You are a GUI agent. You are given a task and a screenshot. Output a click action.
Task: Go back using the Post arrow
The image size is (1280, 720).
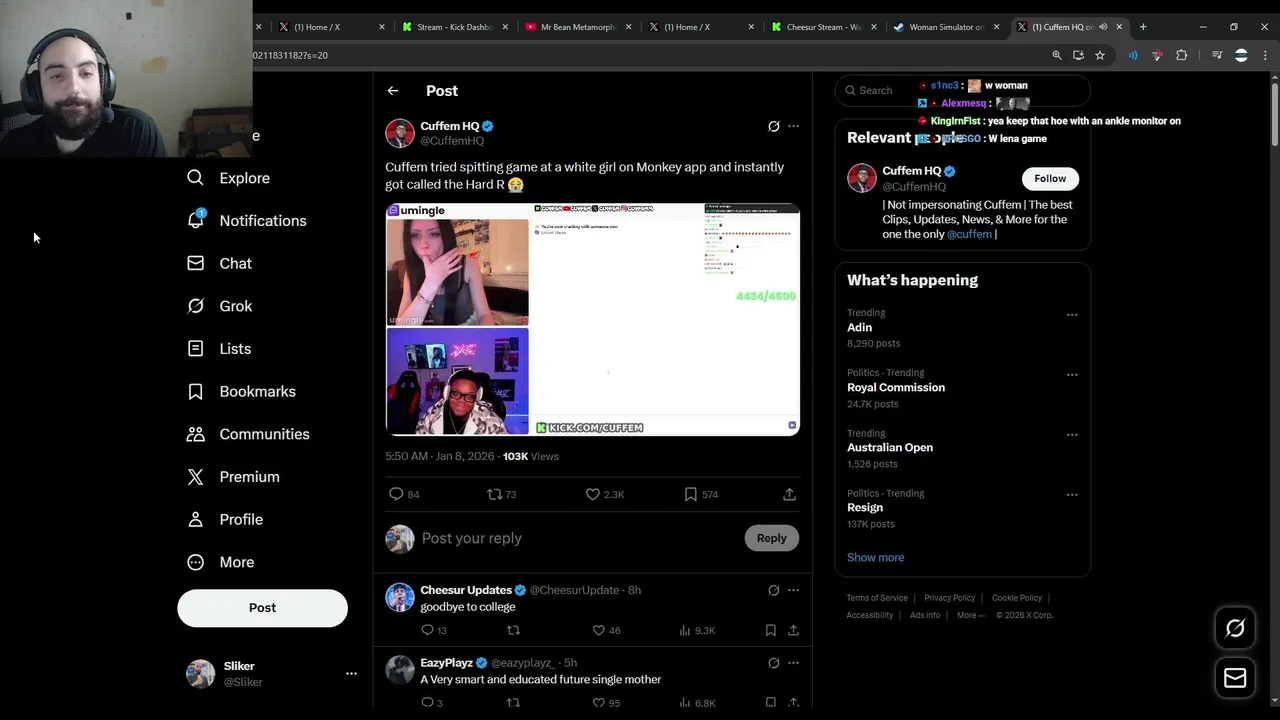[x=393, y=91]
